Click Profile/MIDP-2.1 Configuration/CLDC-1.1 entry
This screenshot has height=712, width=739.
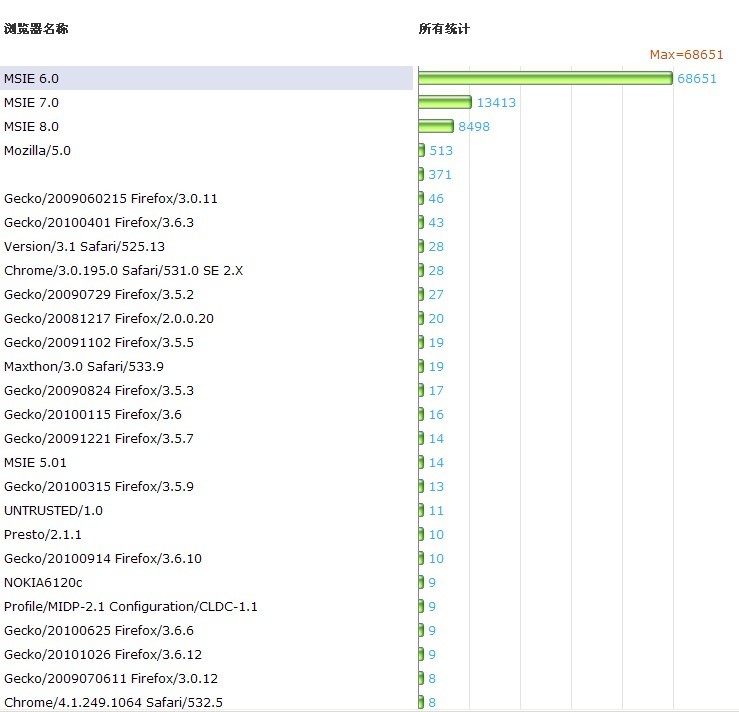pos(131,607)
